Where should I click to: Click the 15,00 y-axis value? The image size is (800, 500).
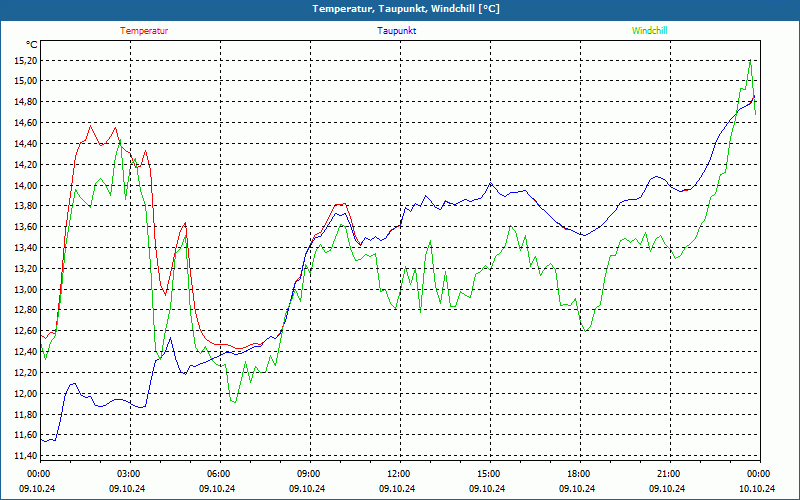click(27, 81)
